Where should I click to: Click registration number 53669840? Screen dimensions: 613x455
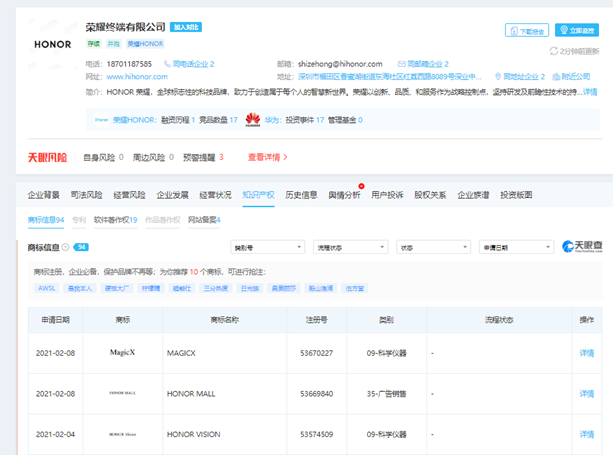click(316, 394)
